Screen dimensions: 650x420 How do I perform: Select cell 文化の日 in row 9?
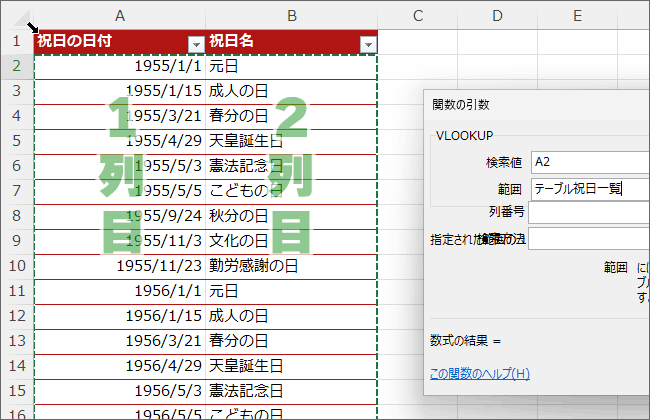(x=291, y=241)
